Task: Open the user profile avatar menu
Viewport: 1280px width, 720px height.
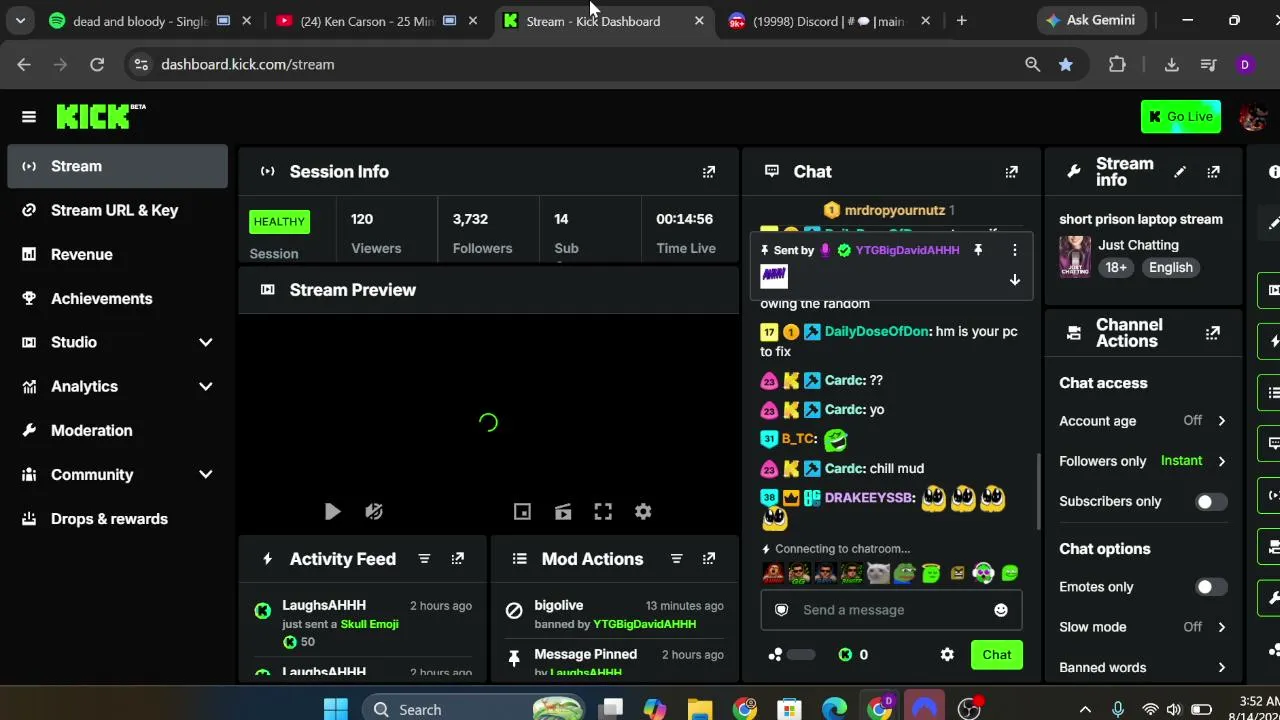Action: (1252, 117)
